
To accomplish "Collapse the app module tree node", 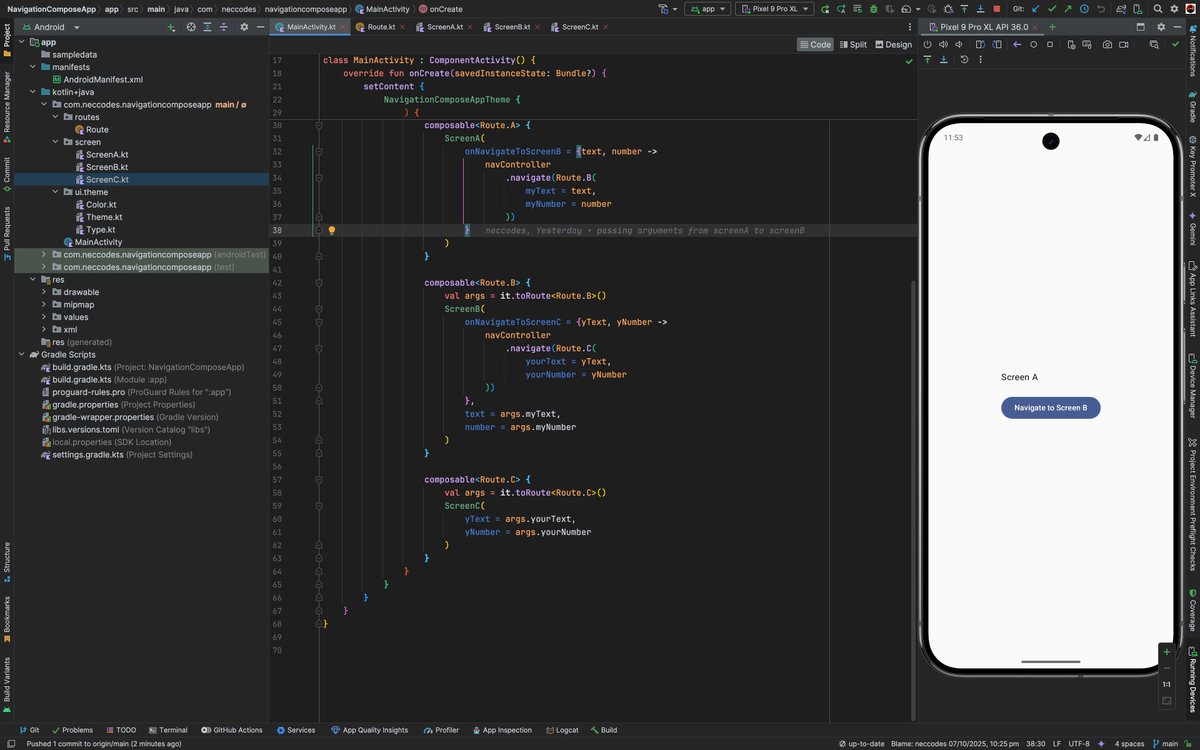I will tap(23, 42).
